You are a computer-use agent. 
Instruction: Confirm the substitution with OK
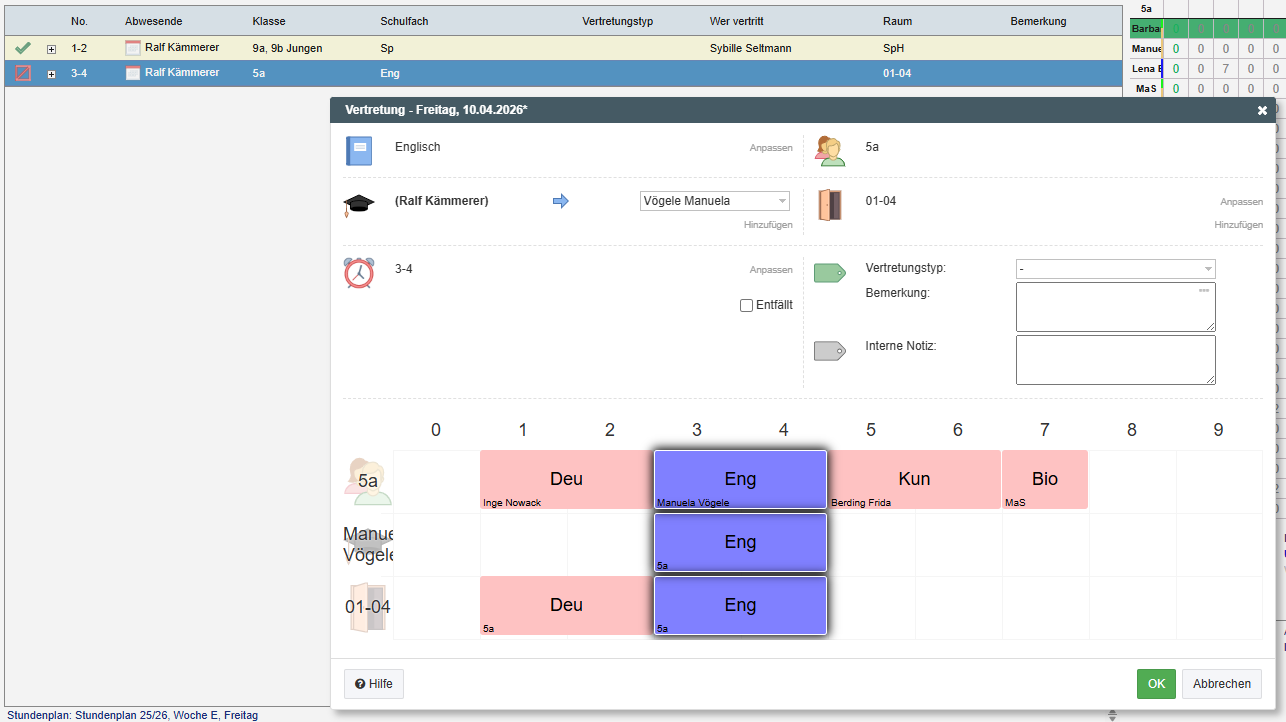(1156, 684)
